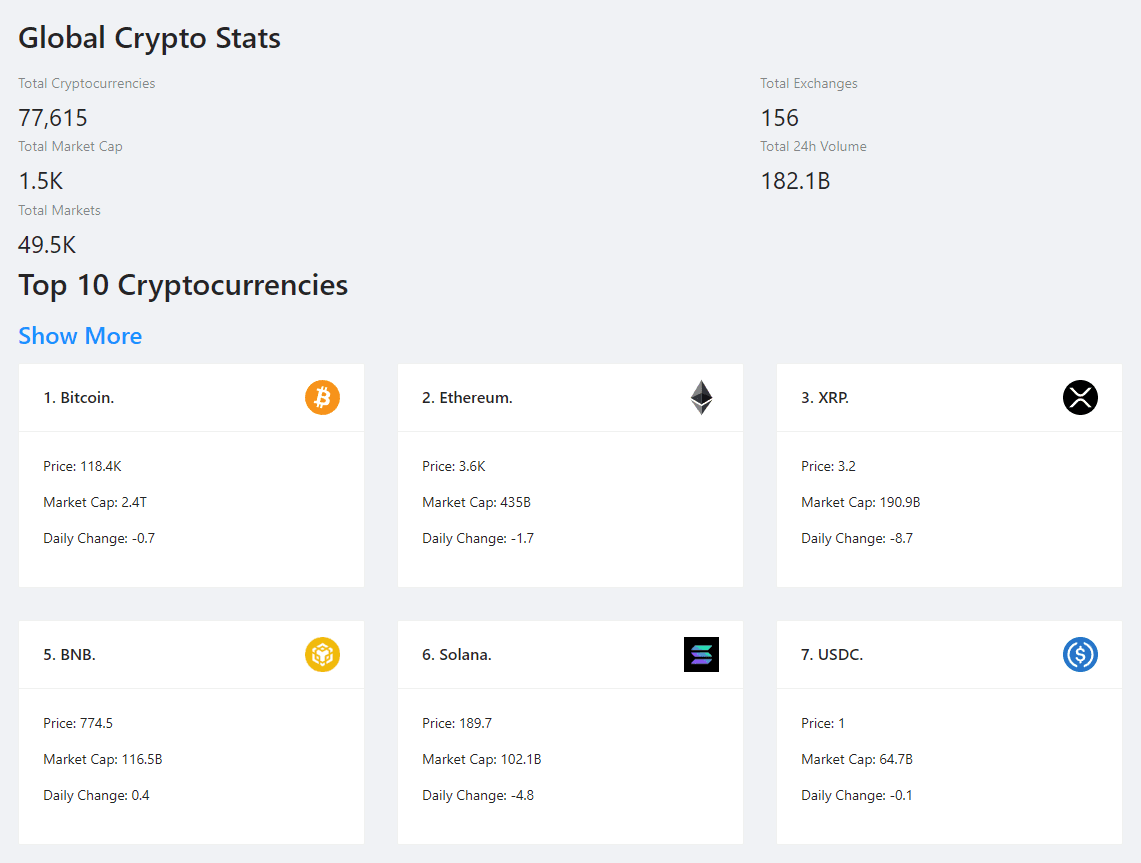Viewport: 1141px width, 863px height.
Task: Click the BNB yellow logo icon
Action: point(322,654)
